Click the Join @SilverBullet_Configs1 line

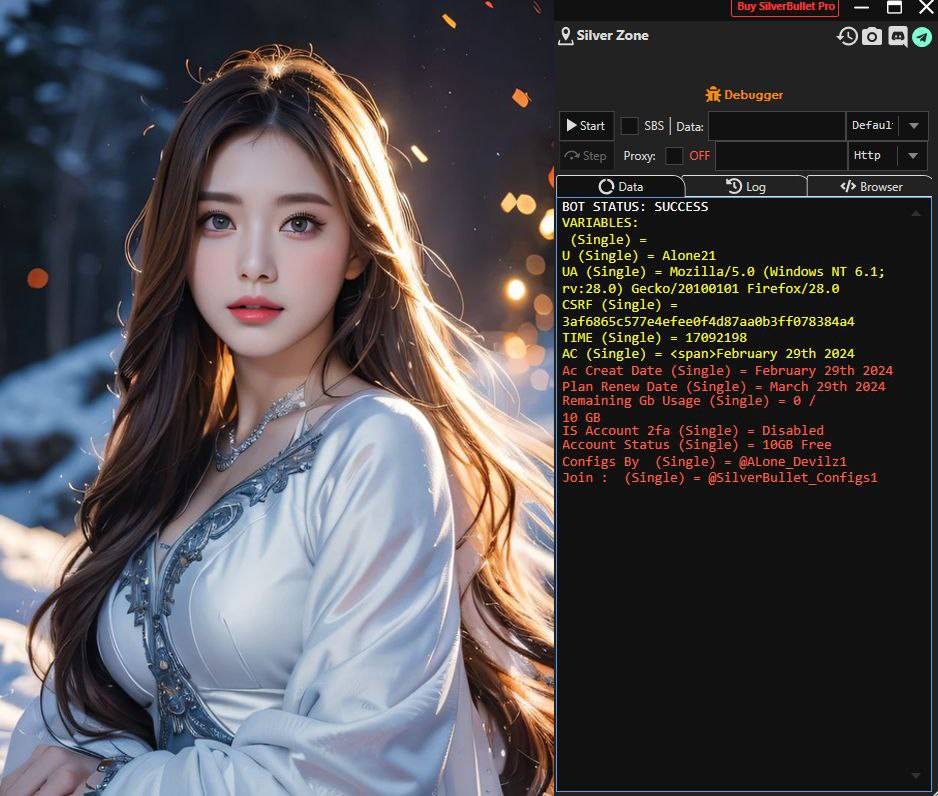[x=720, y=477]
